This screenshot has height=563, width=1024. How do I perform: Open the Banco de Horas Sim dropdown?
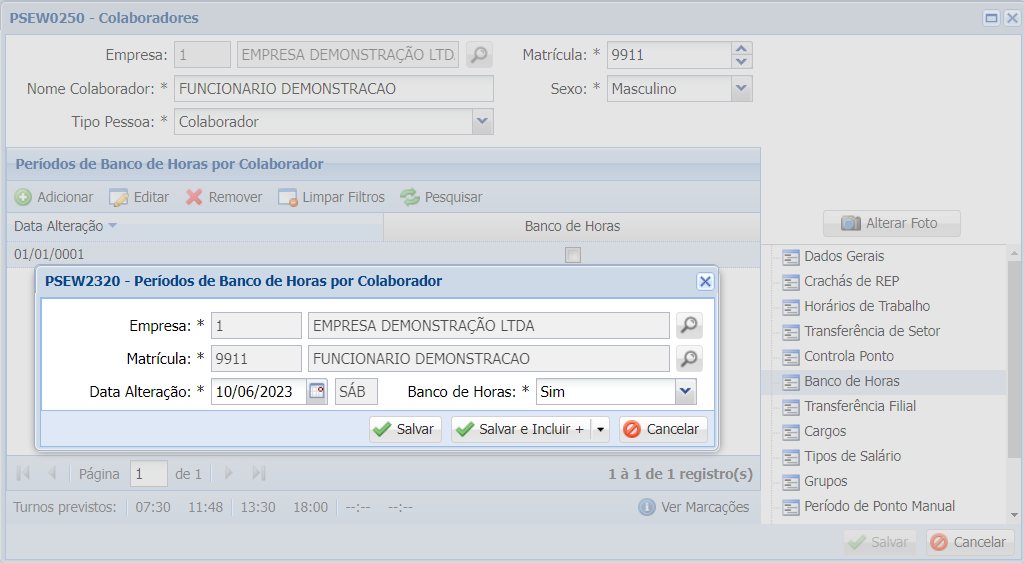coord(685,392)
